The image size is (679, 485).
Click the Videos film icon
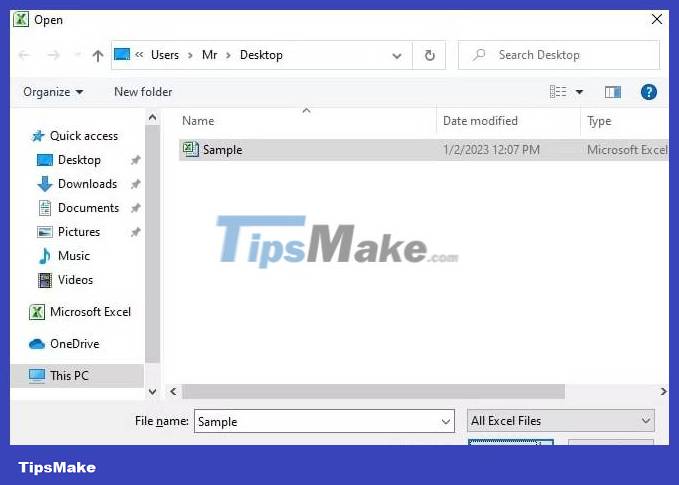tap(45, 280)
